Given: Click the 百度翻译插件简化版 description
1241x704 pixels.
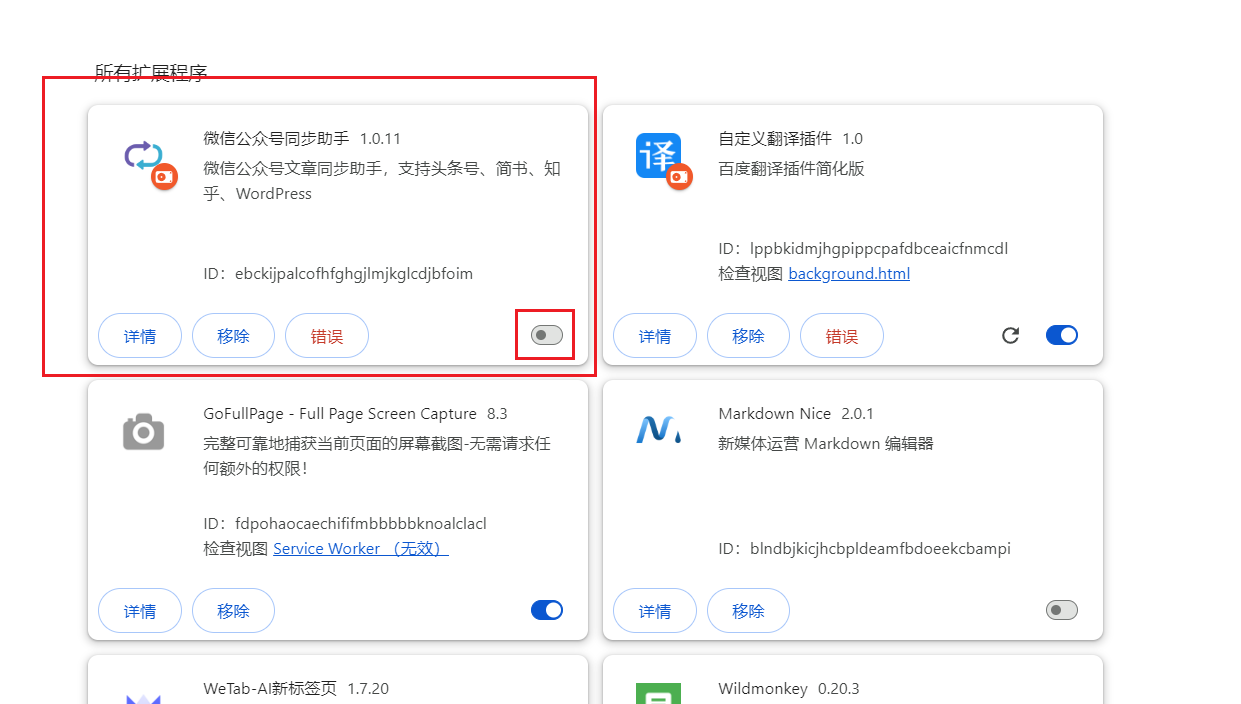Looking at the screenshot, I should pos(792,168).
